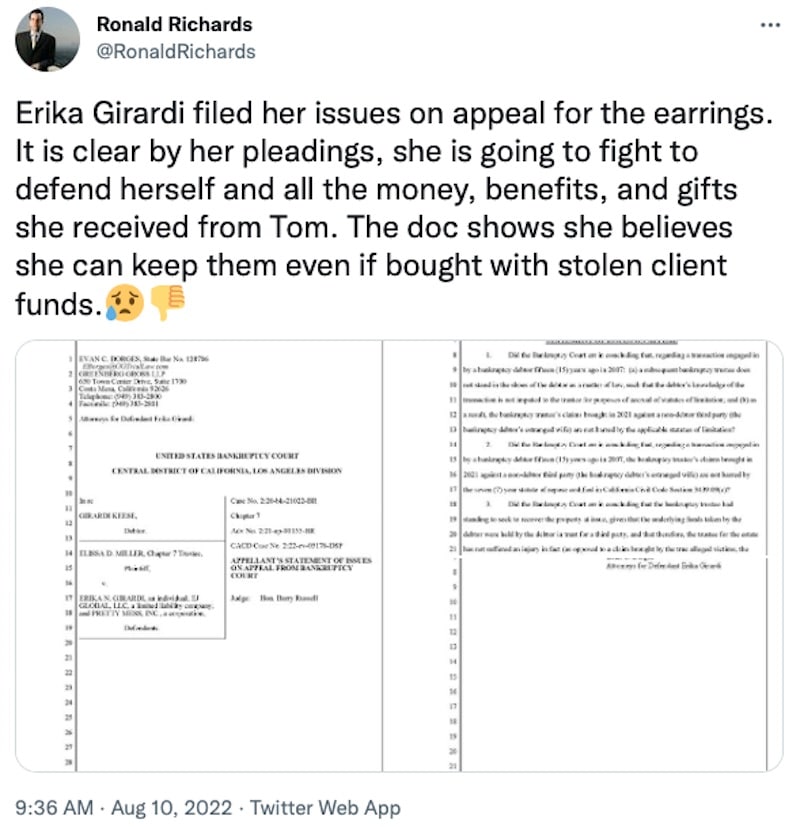Viewport: 800px width, 827px height.
Task: Click the Girardi Keese debtor caption
Action: tap(108, 515)
